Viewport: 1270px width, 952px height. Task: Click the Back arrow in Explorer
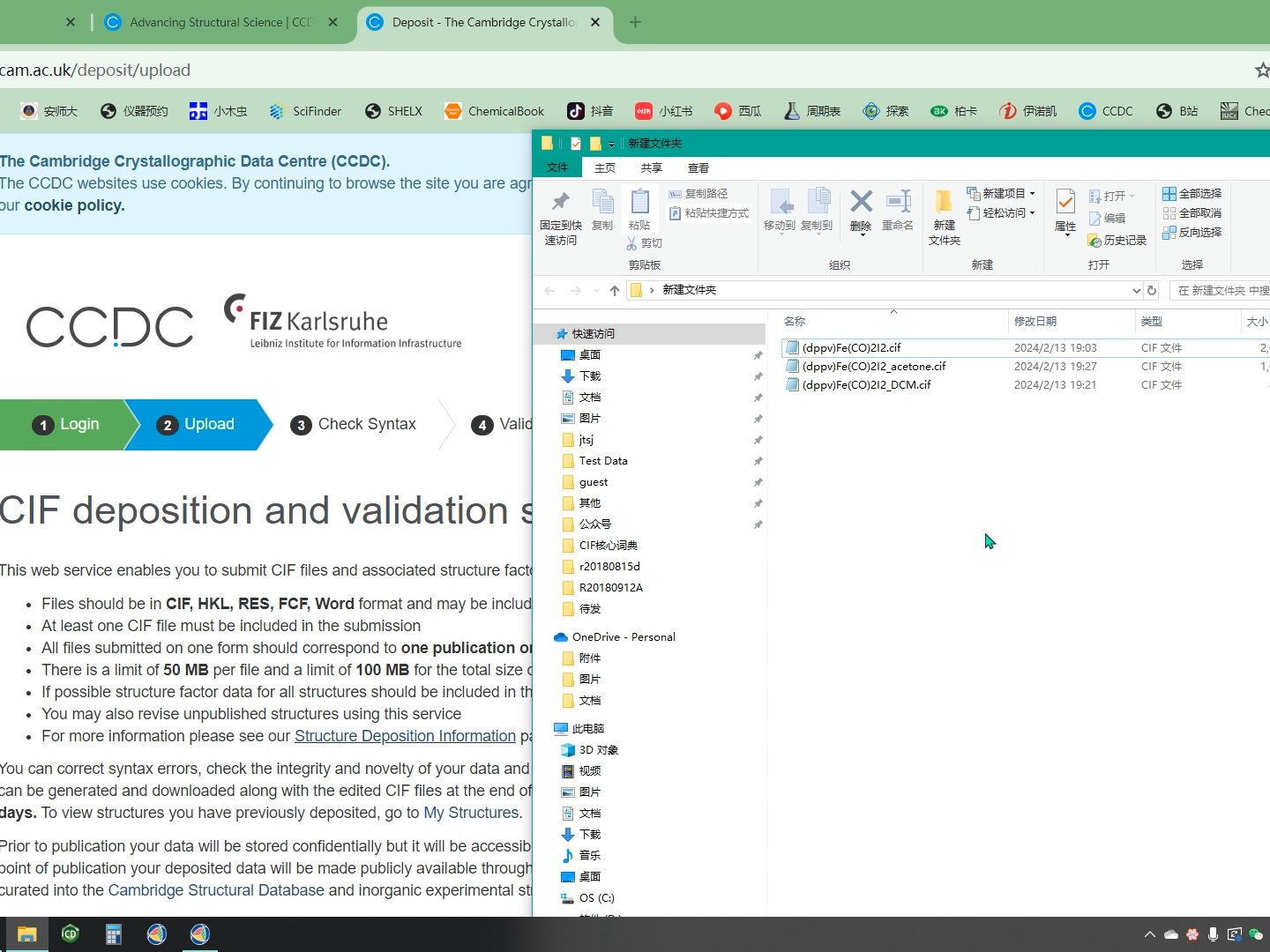[550, 290]
